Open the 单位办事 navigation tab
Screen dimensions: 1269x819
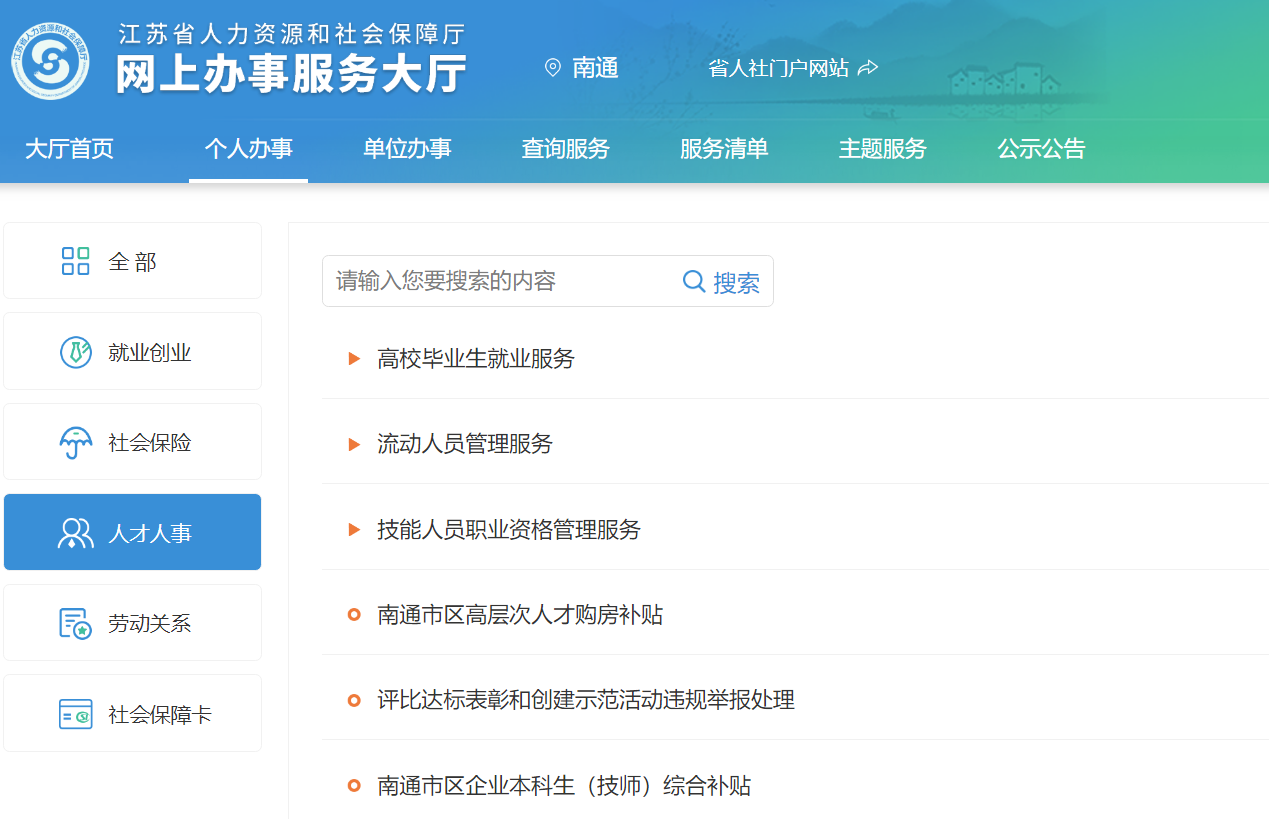point(407,149)
